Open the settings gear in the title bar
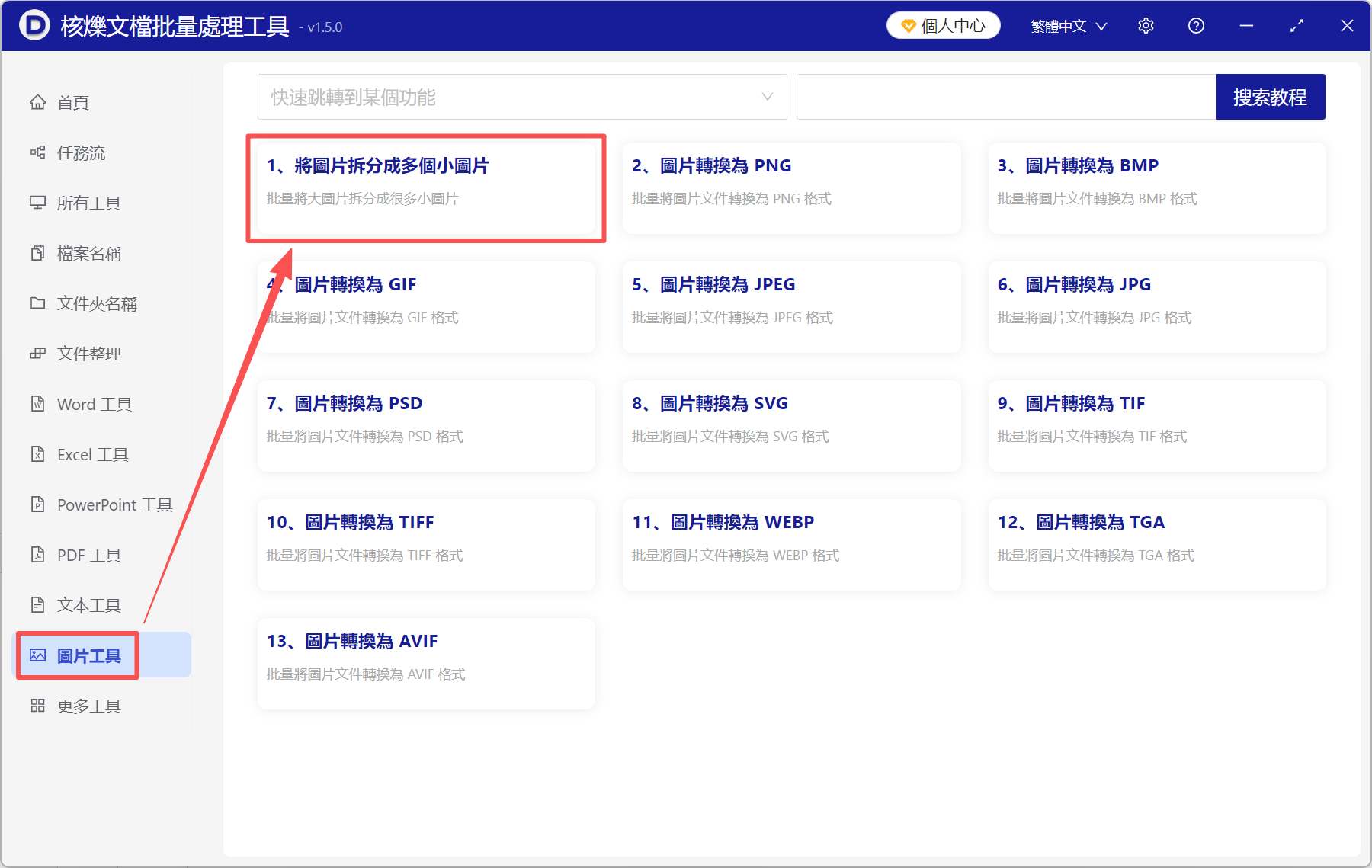The width and height of the screenshot is (1372, 868). click(1146, 25)
